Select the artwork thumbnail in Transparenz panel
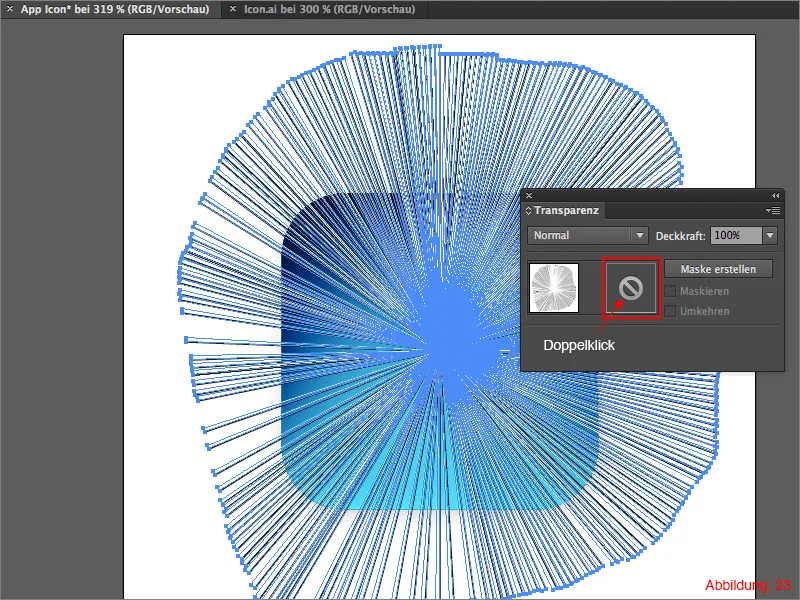Viewport: 800px width, 600px height. pos(554,288)
